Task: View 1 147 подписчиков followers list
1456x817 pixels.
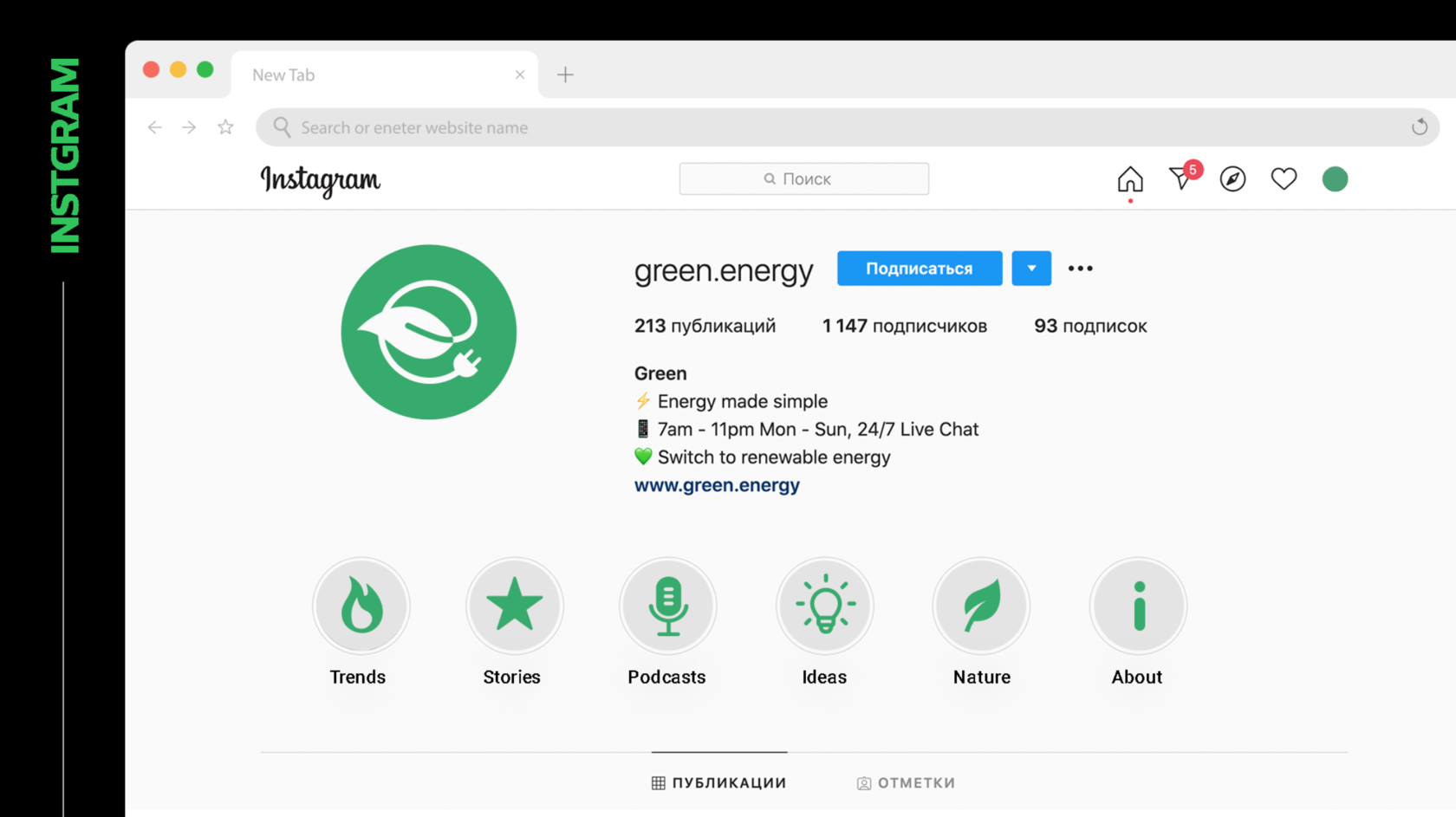Action: [905, 327]
